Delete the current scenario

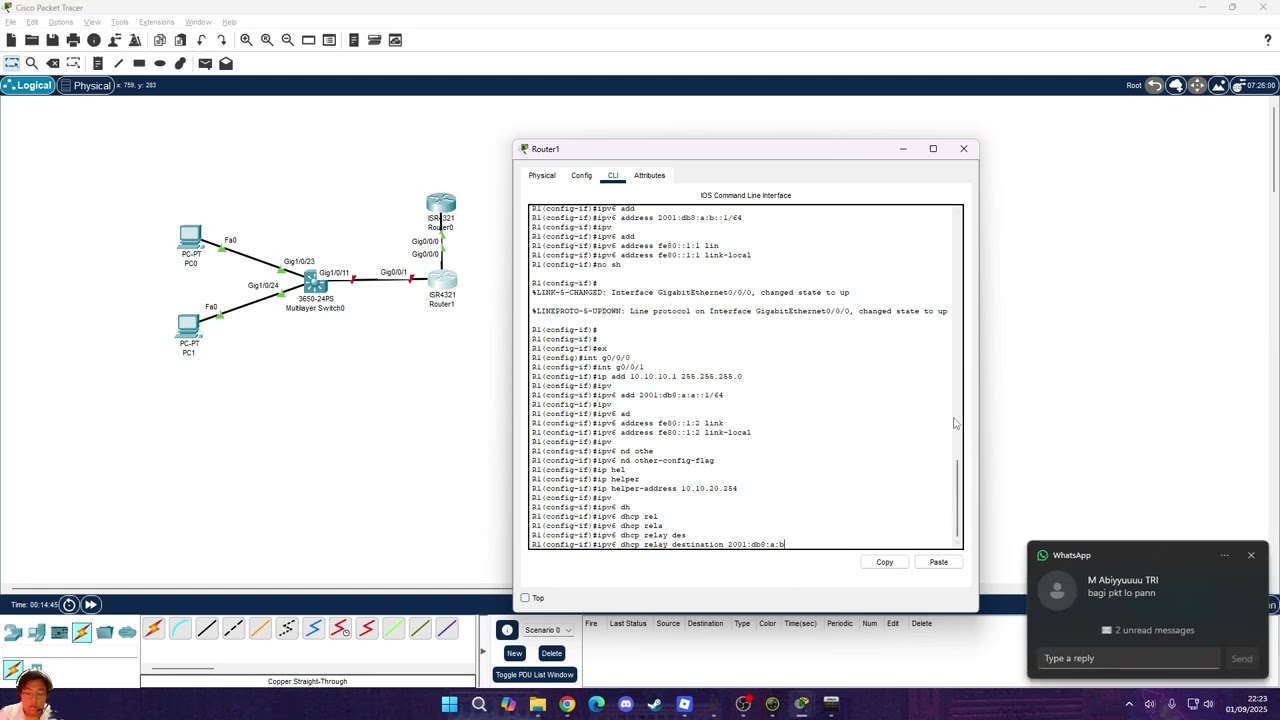pyautogui.click(x=551, y=653)
